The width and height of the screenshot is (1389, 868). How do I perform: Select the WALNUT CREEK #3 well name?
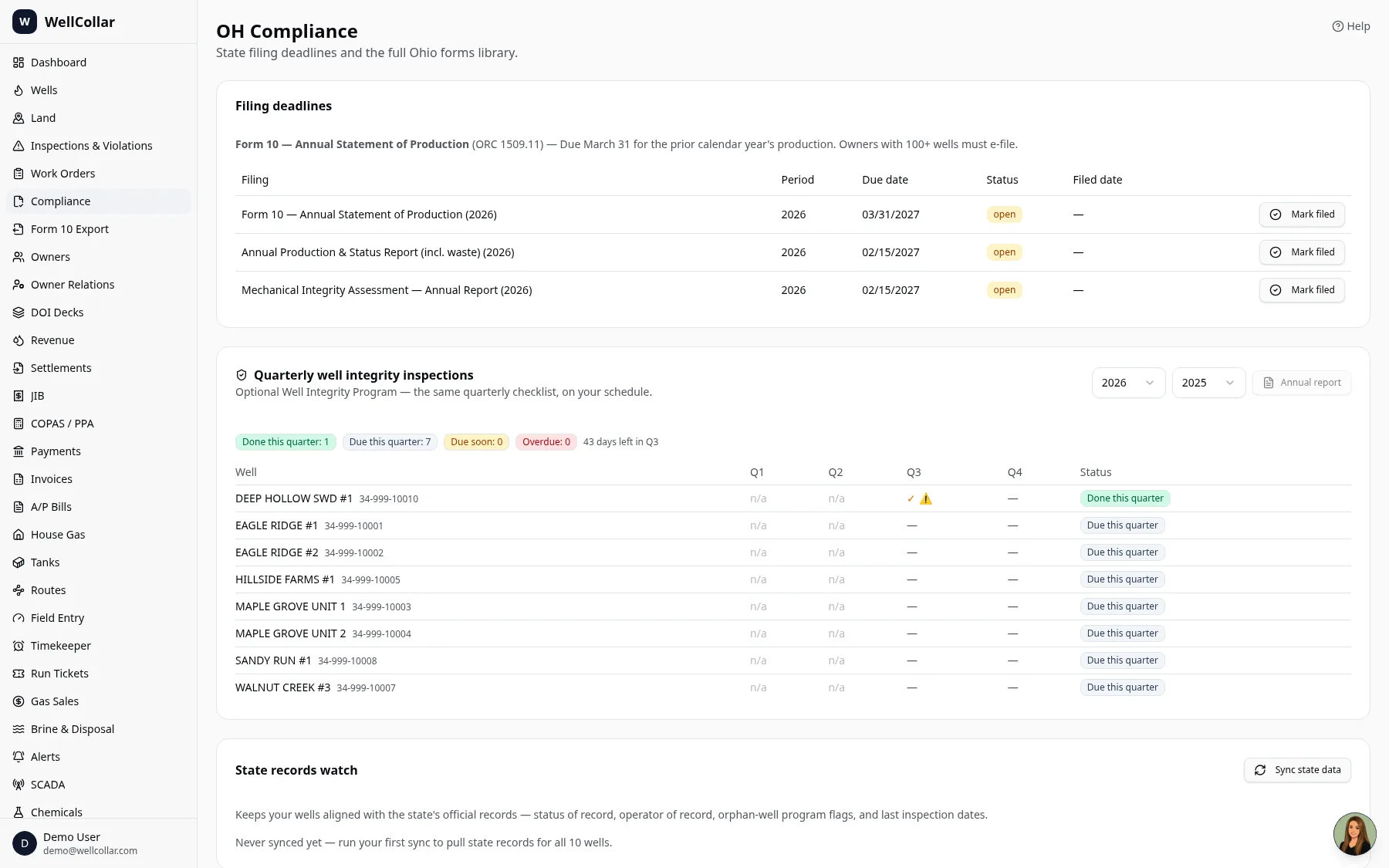[x=282, y=687]
